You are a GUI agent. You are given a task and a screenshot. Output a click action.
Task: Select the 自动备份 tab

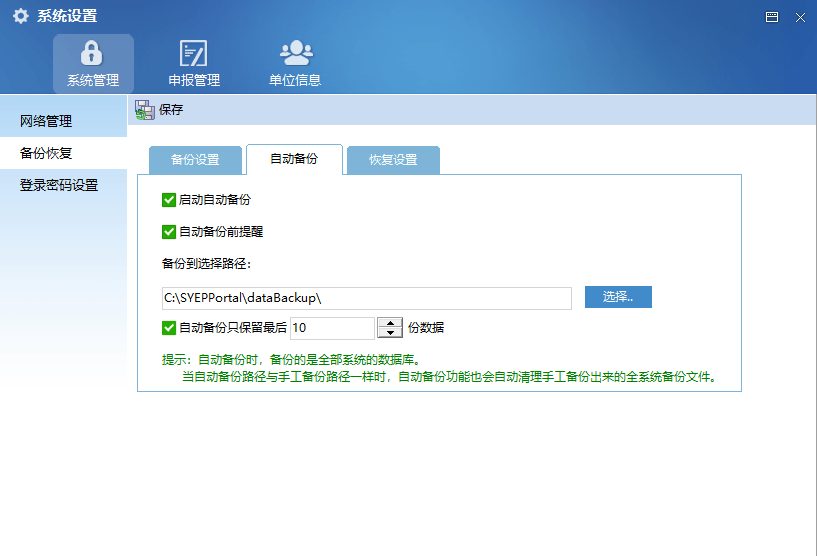[x=294, y=160]
